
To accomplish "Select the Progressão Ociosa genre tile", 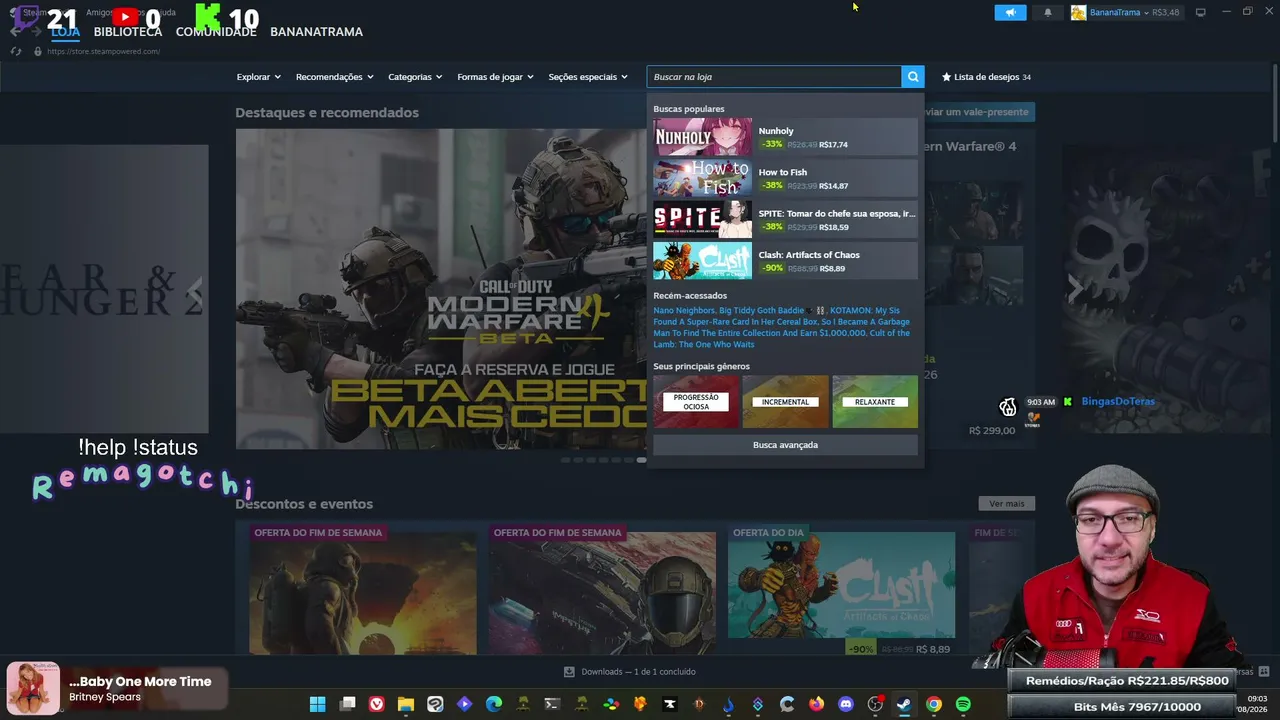I will [696, 402].
